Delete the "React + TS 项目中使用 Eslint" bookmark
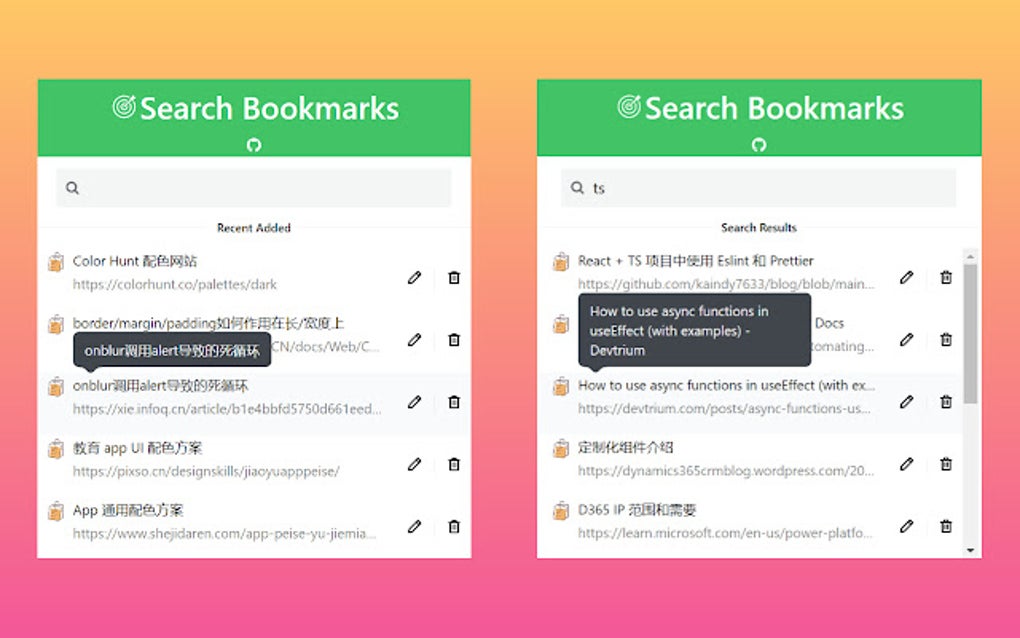The image size is (1020, 638). 946,278
